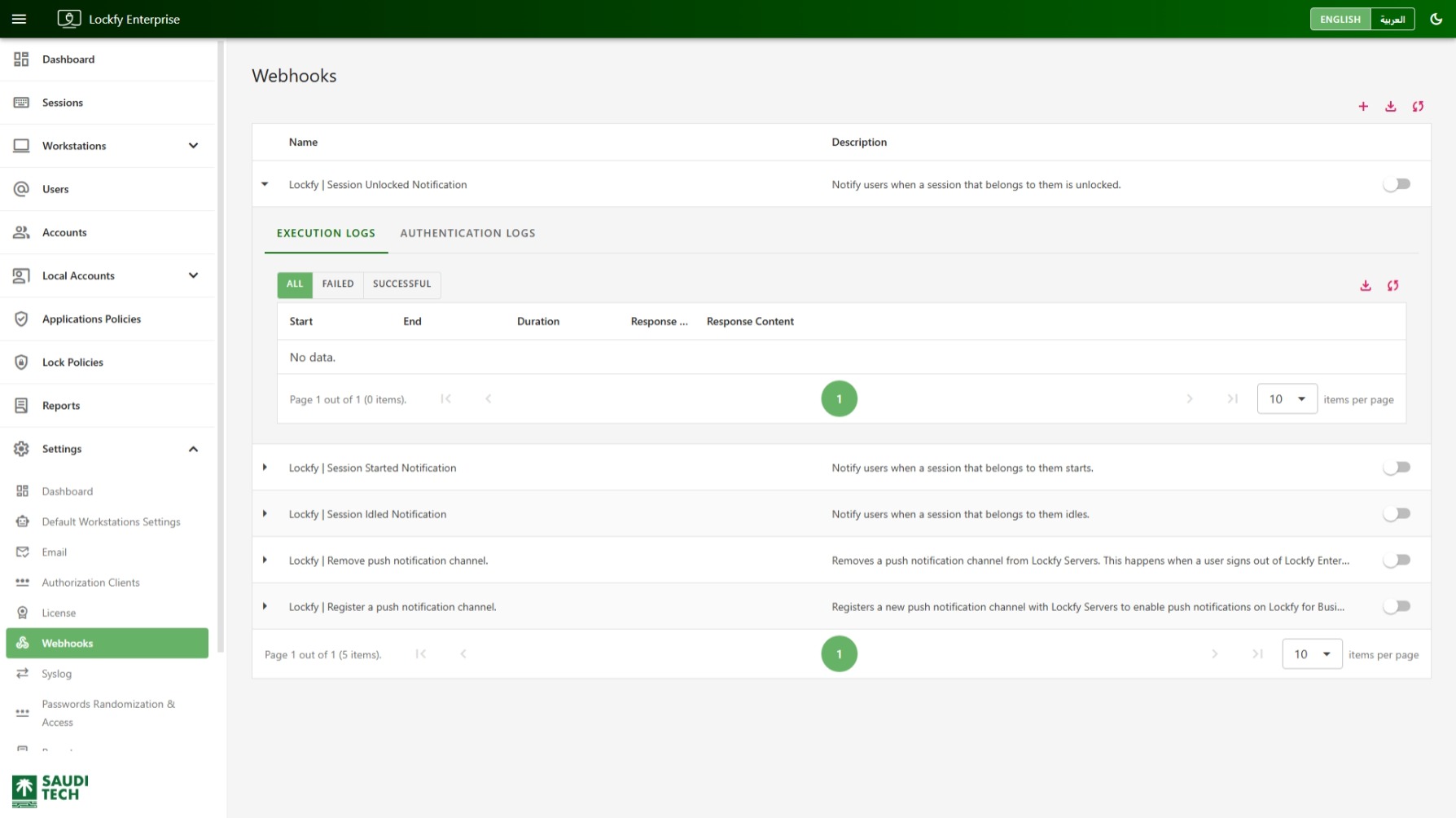Expand the Local Accounts sidebar menu
Viewport: 1456px width, 818px height.
(108, 275)
